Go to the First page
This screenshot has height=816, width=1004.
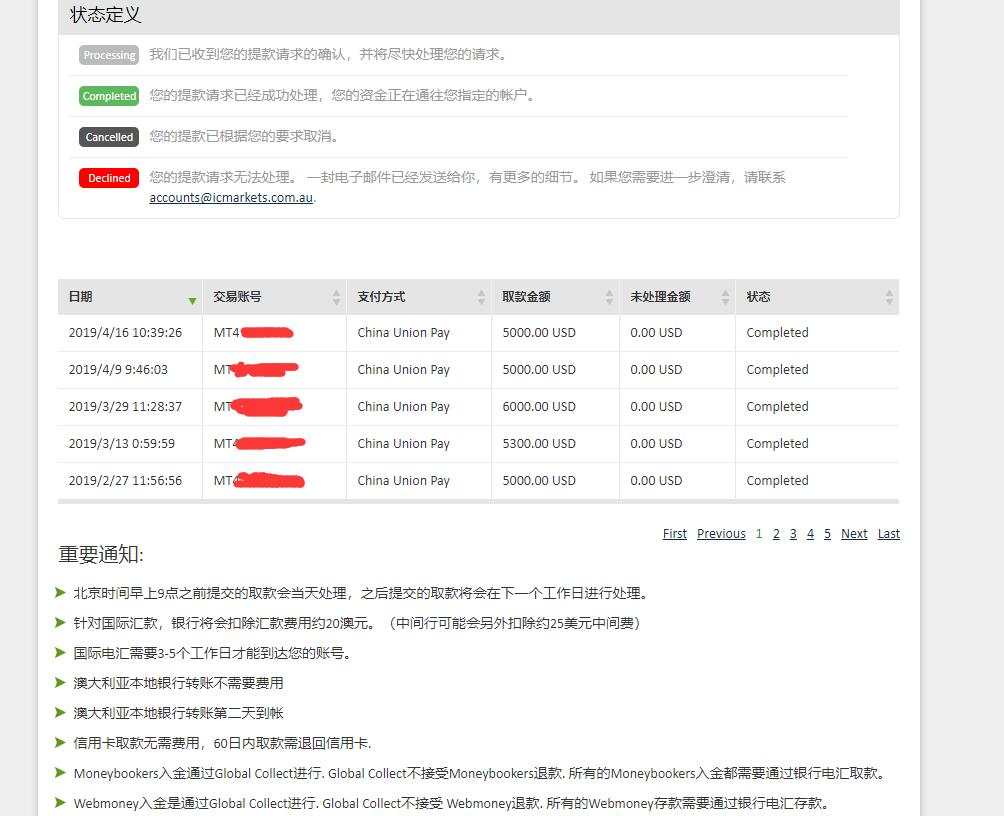tap(675, 534)
